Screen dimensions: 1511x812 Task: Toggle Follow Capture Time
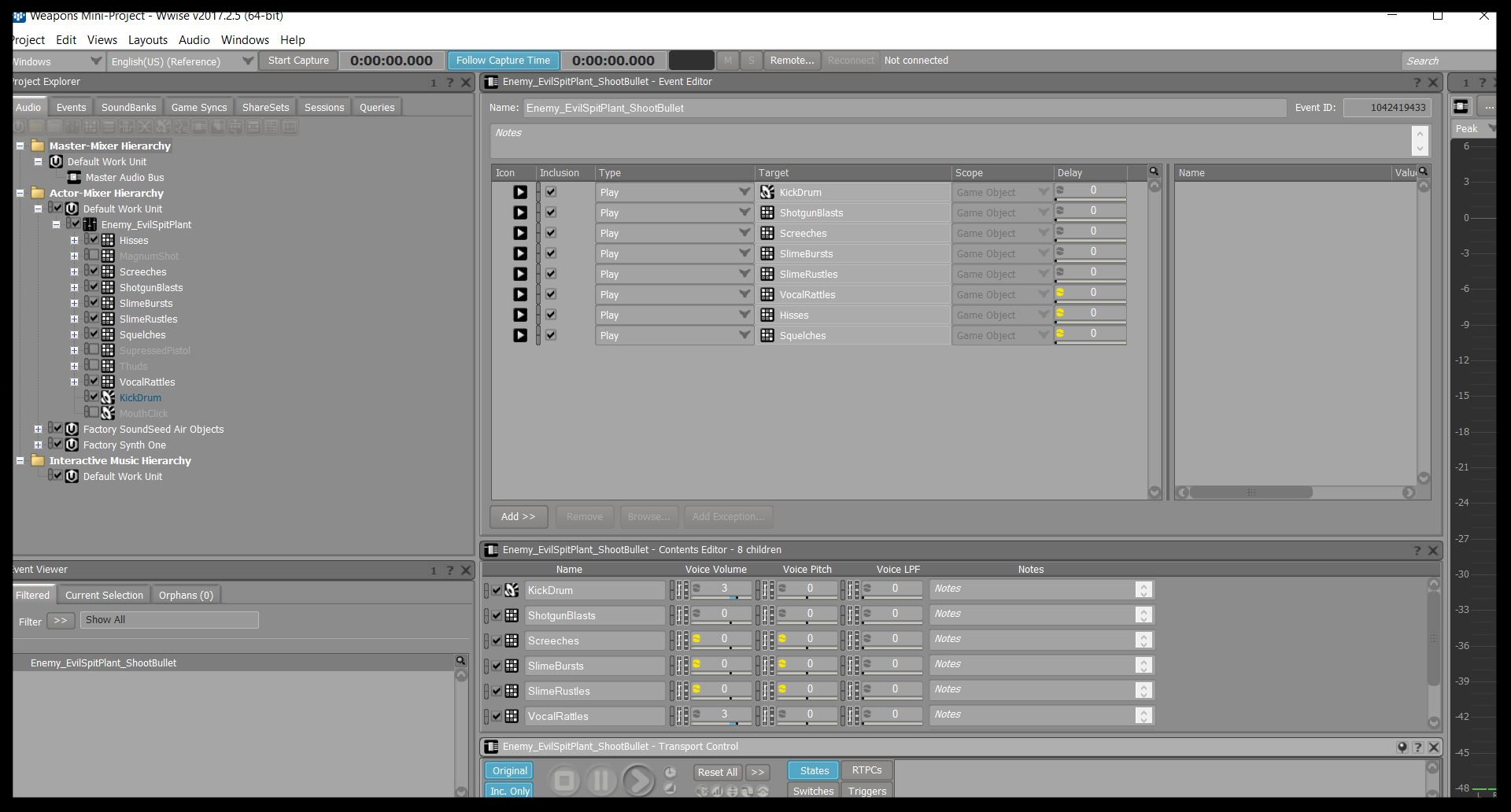[x=504, y=61]
